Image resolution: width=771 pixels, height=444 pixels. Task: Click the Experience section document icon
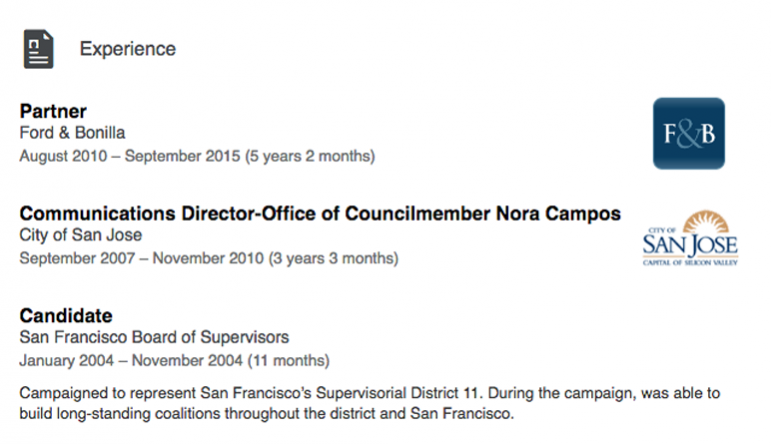[38, 49]
